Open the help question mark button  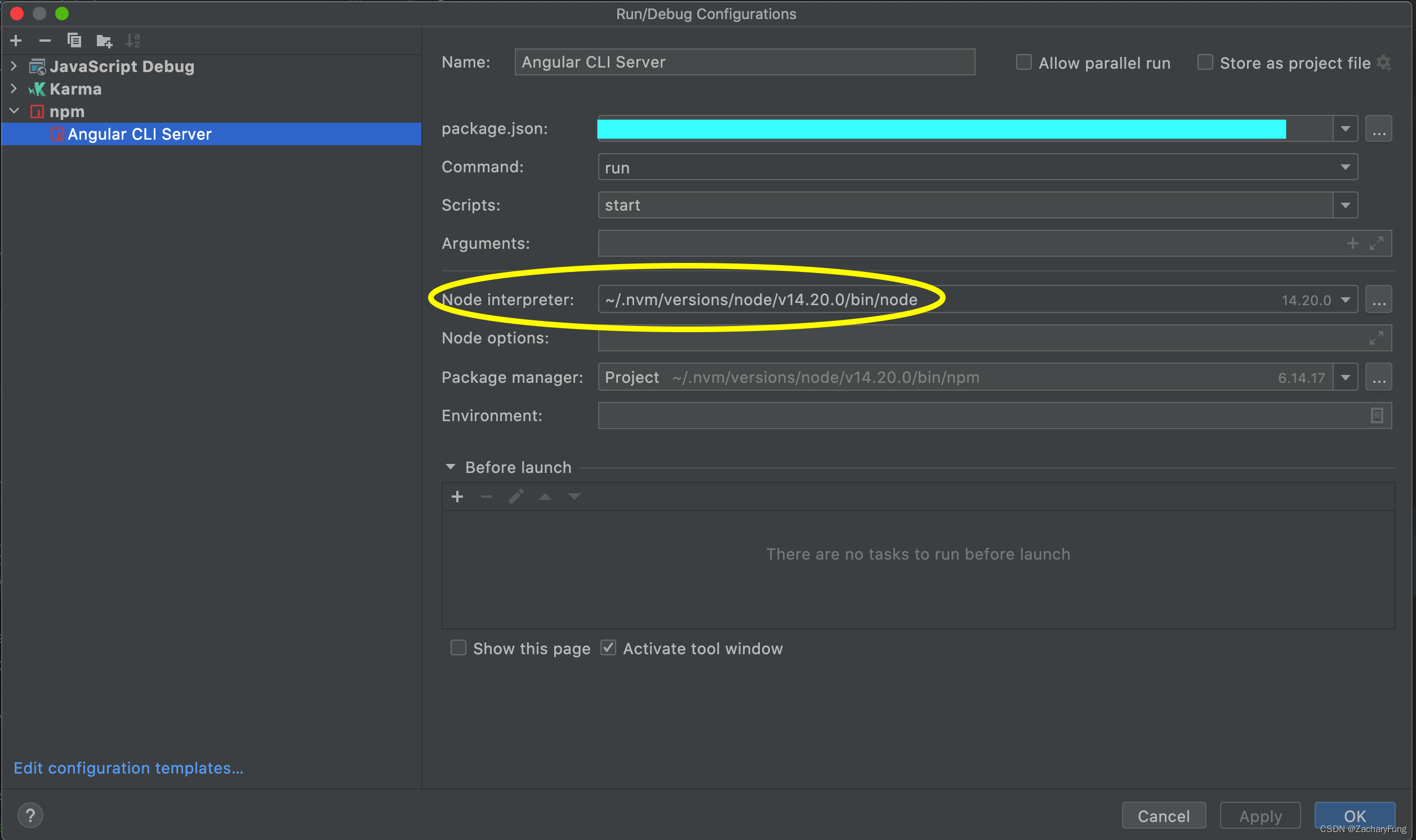[x=30, y=816]
